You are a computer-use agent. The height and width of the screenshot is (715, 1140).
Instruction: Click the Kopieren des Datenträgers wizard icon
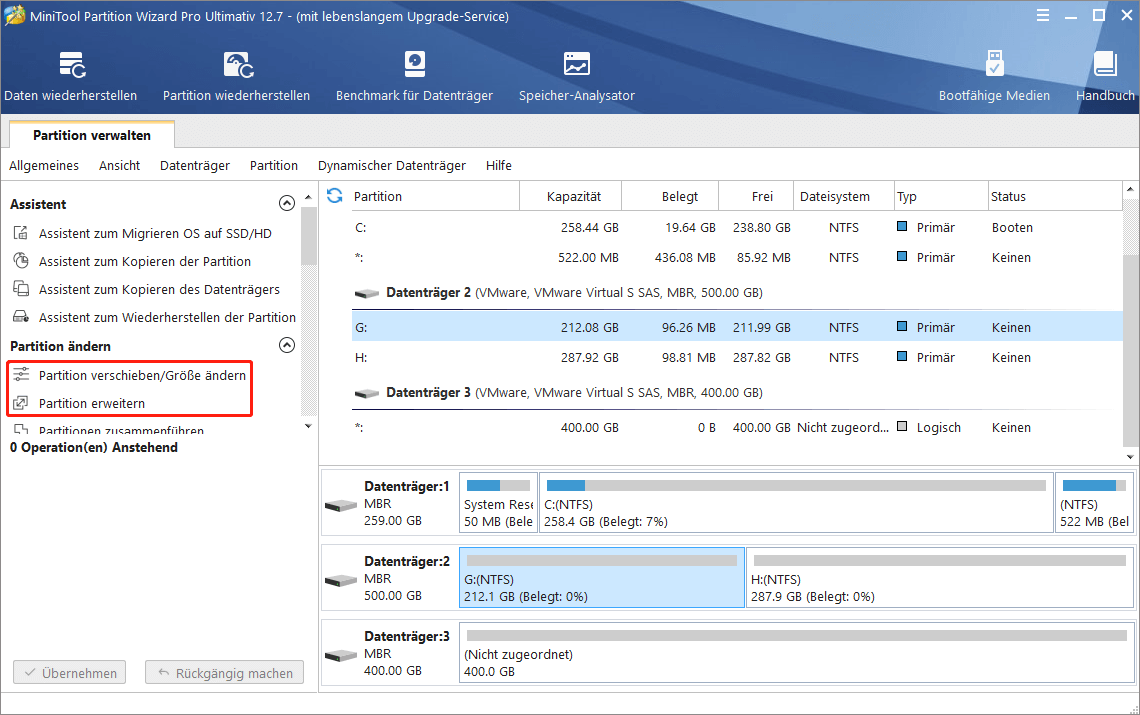click(21, 289)
